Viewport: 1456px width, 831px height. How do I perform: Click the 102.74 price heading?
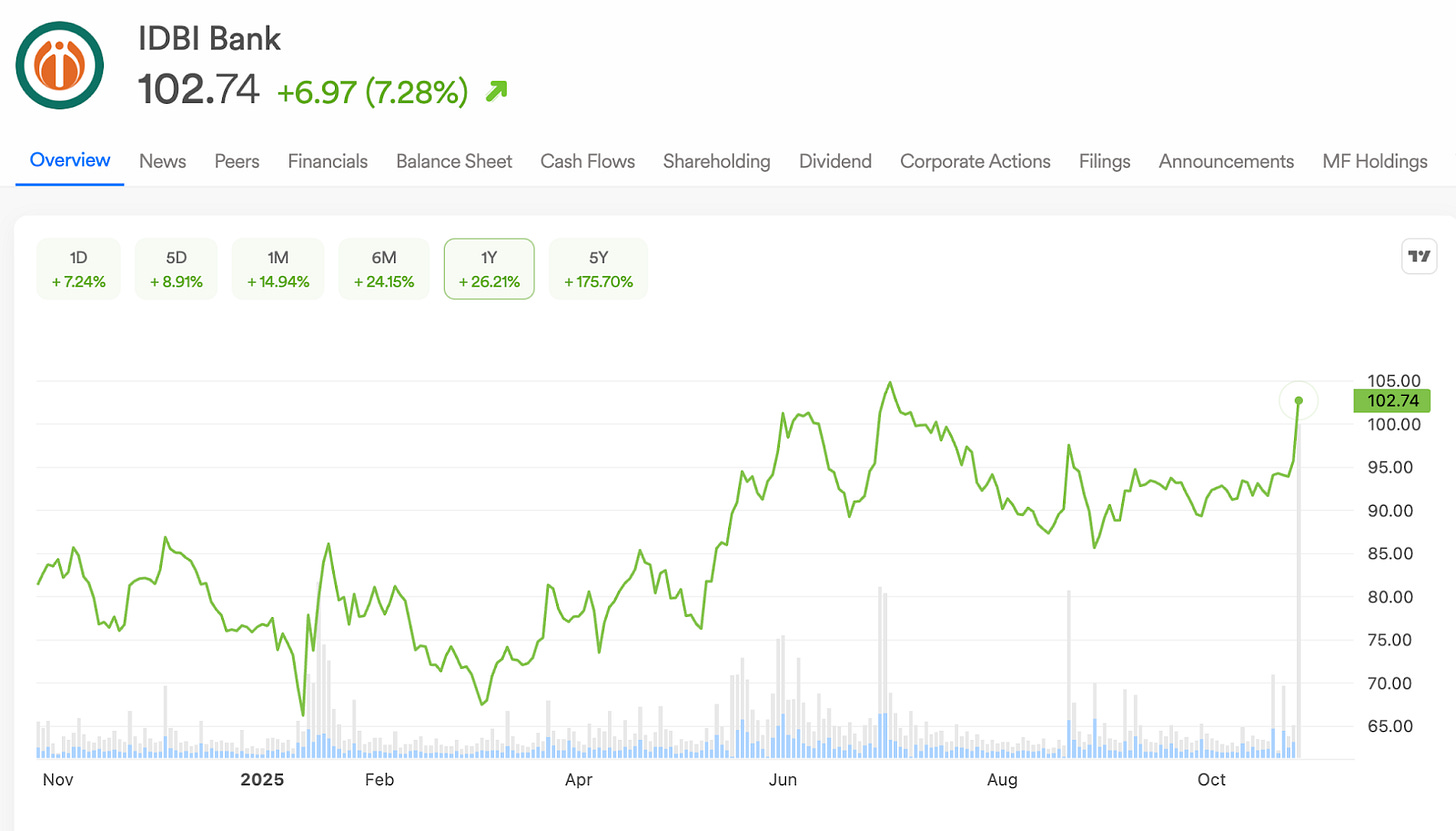pyautogui.click(x=199, y=91)
